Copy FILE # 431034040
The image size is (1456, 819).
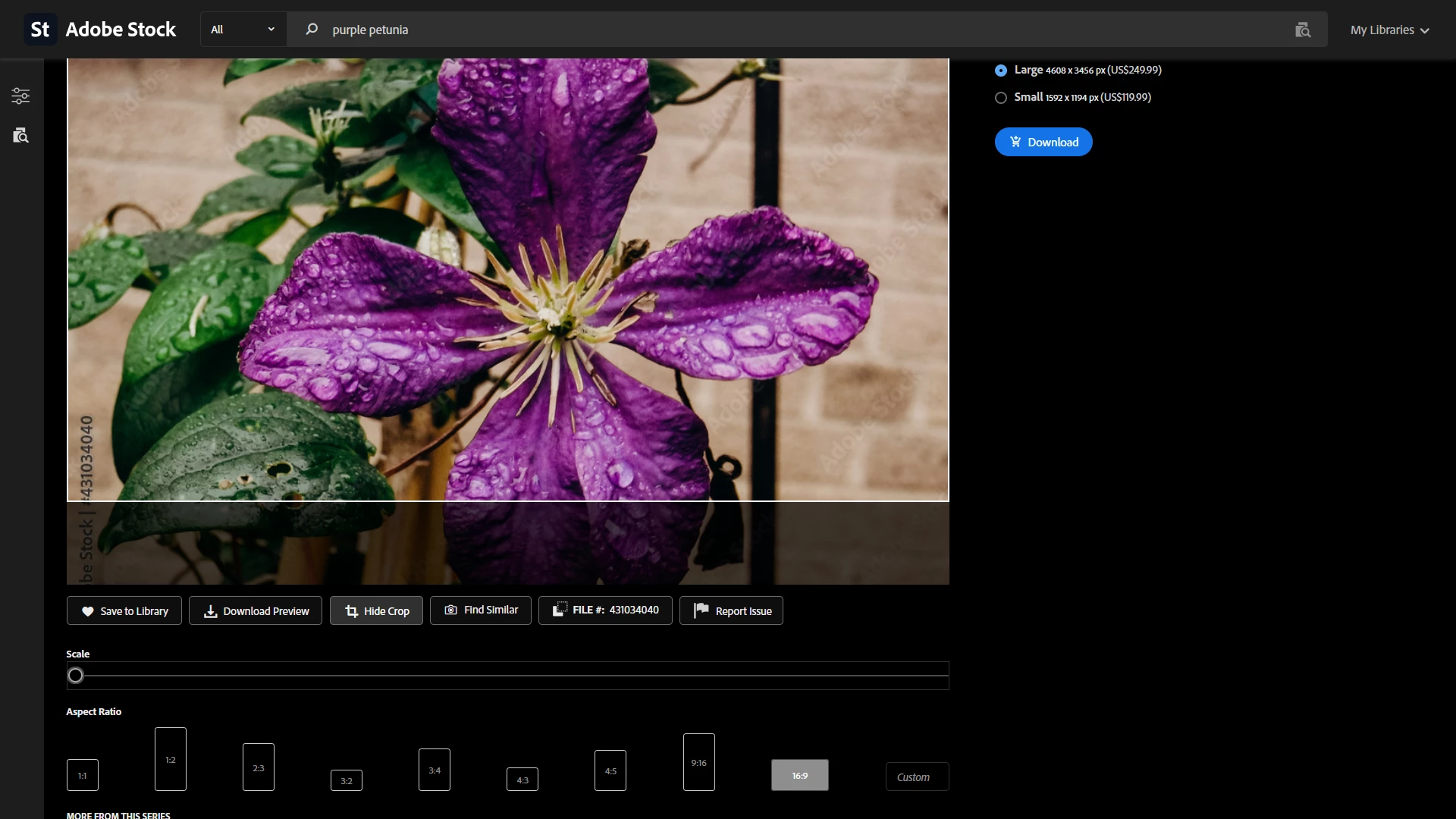pos(605,610)
